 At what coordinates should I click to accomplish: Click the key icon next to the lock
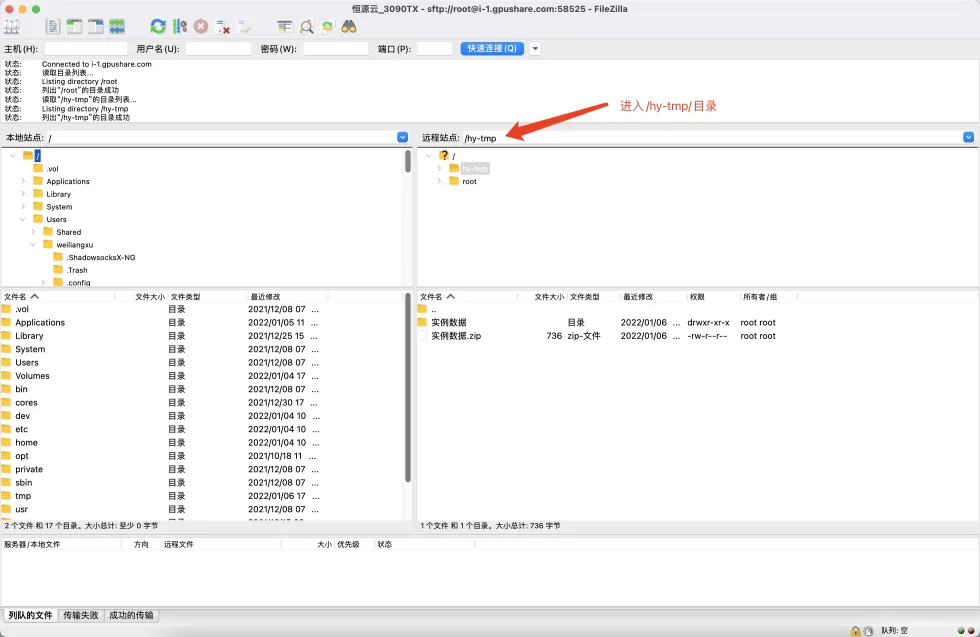[868, 631]
